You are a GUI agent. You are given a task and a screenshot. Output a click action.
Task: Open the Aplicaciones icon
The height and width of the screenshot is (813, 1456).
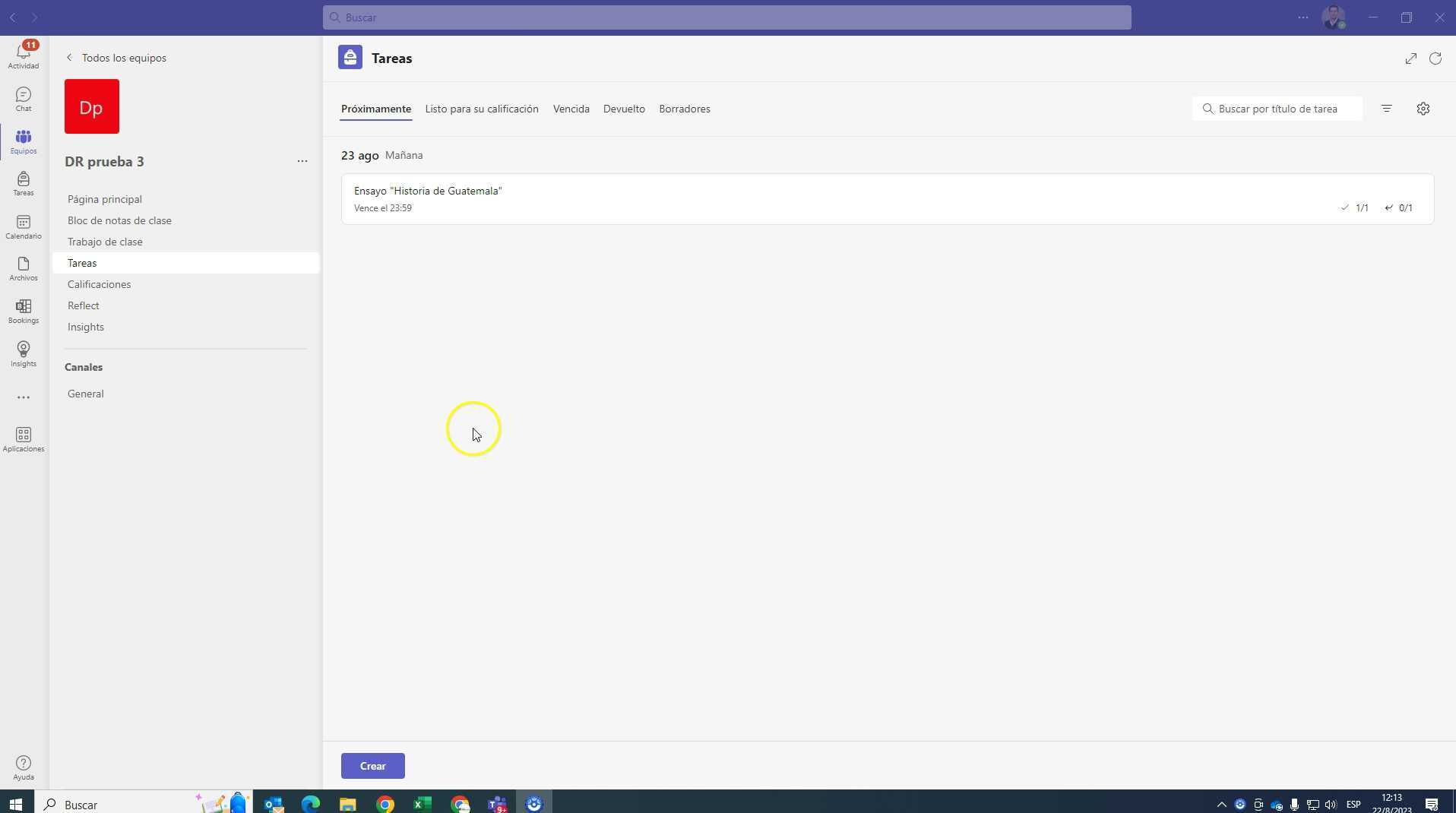(x=23, y=438)
